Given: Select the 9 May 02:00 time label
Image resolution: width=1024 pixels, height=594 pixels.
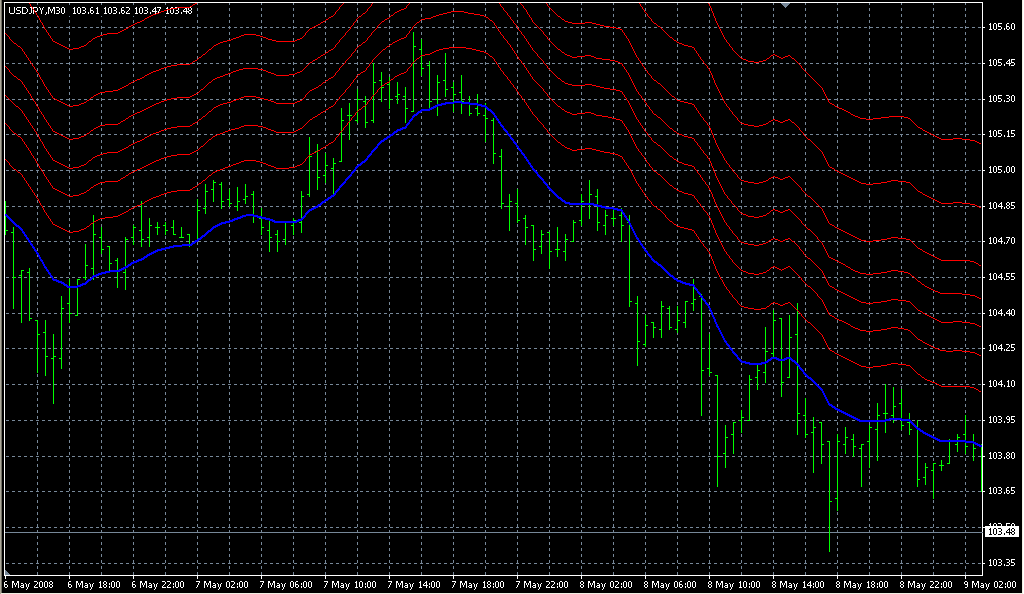Looking at the screenshot, I should 988,584.
